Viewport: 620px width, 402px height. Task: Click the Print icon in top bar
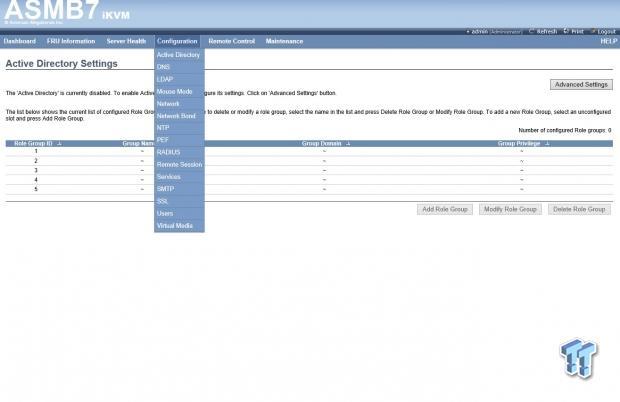tap(566, 31)
